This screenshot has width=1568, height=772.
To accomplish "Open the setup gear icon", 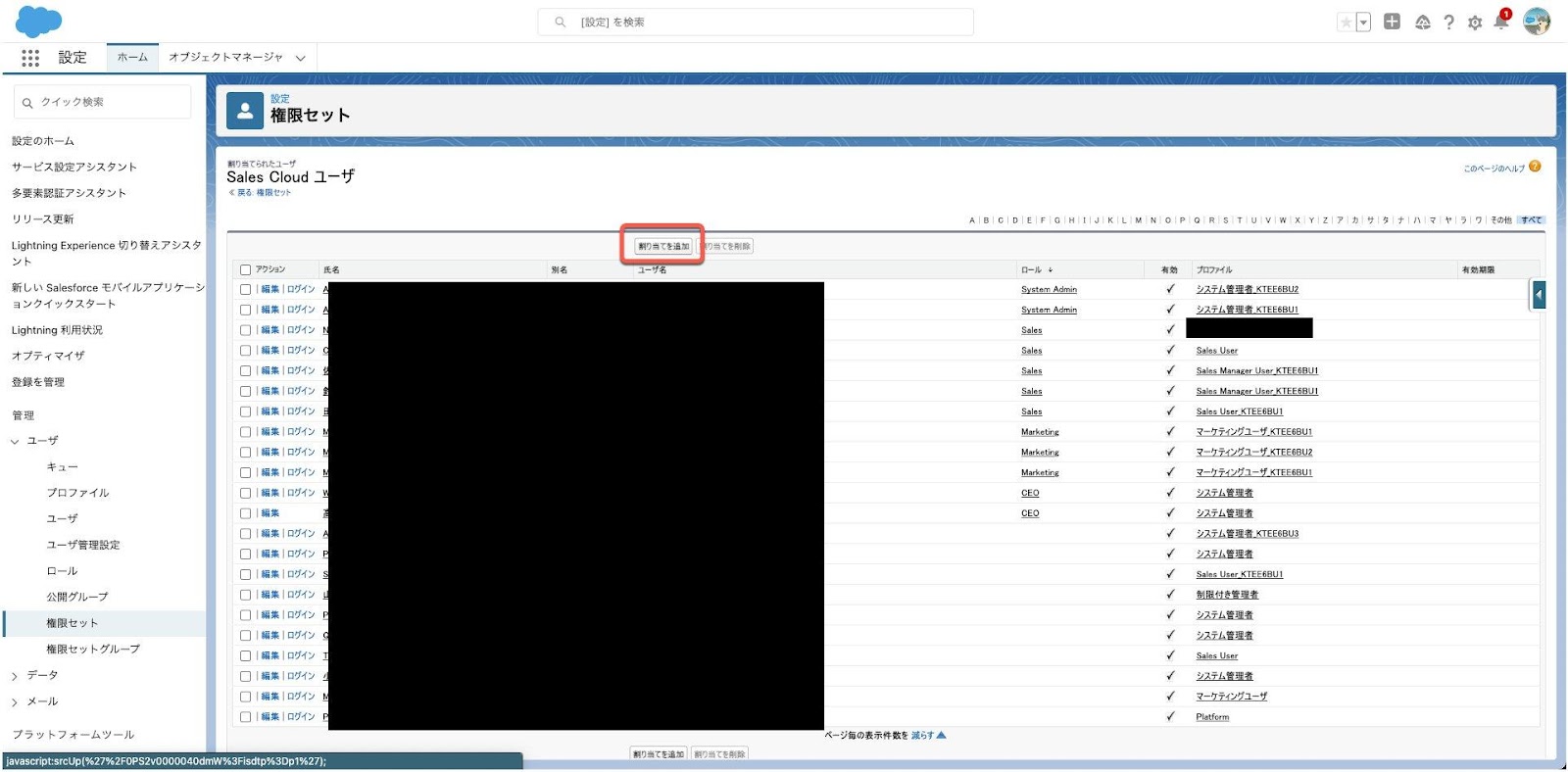I will point(1475,23).
